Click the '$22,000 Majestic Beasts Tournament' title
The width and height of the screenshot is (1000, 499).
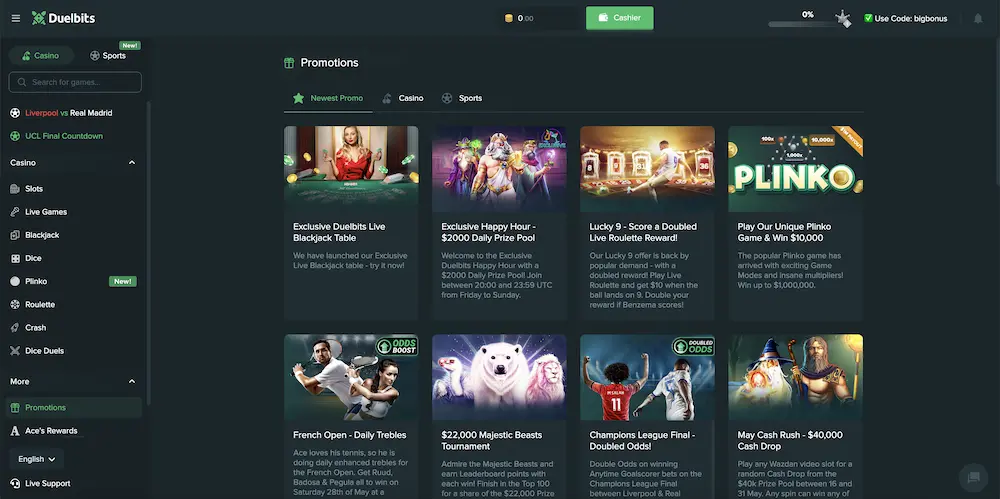point(492,441)
